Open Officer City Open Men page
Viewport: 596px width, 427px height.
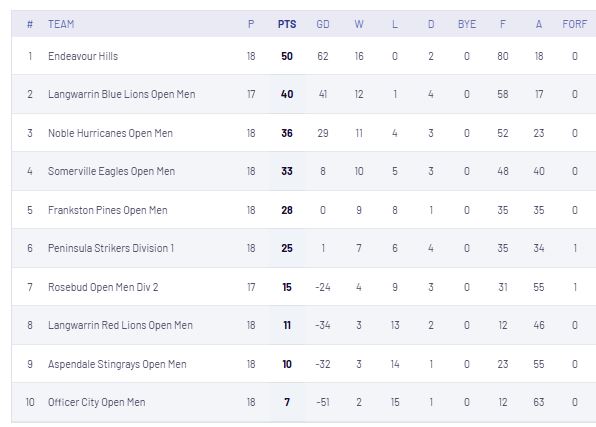pos(97,402)
